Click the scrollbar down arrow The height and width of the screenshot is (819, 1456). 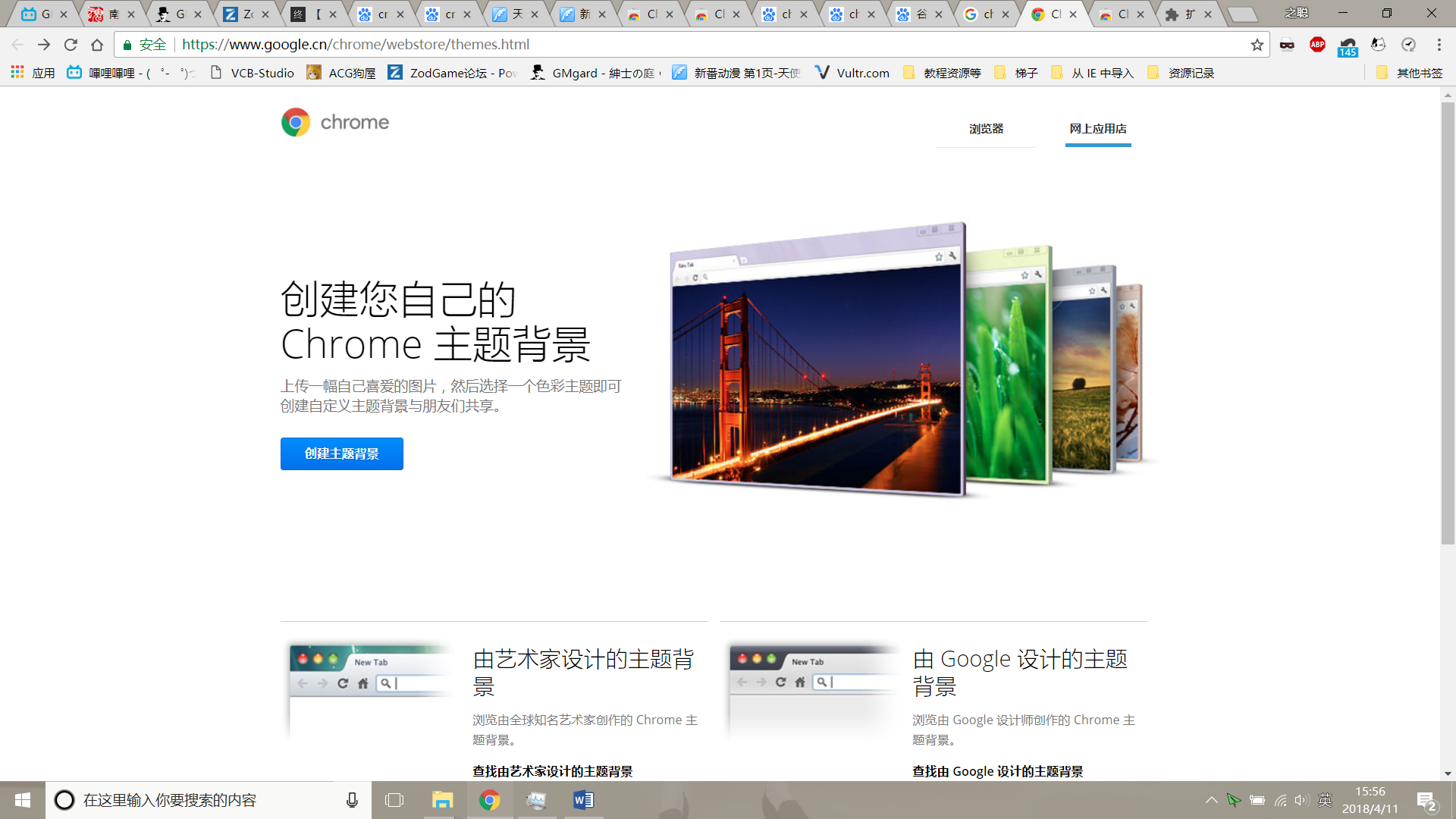pyautogui.click(x=1448, y=773)
